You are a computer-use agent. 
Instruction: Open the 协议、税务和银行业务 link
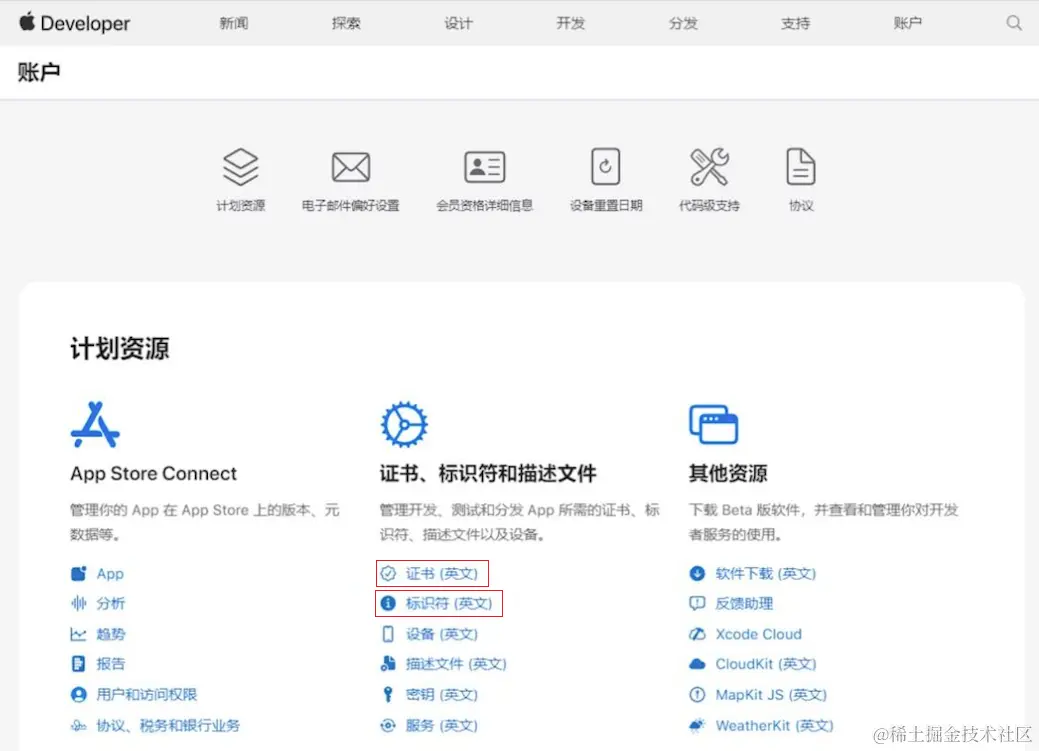[x=168, y=725]
